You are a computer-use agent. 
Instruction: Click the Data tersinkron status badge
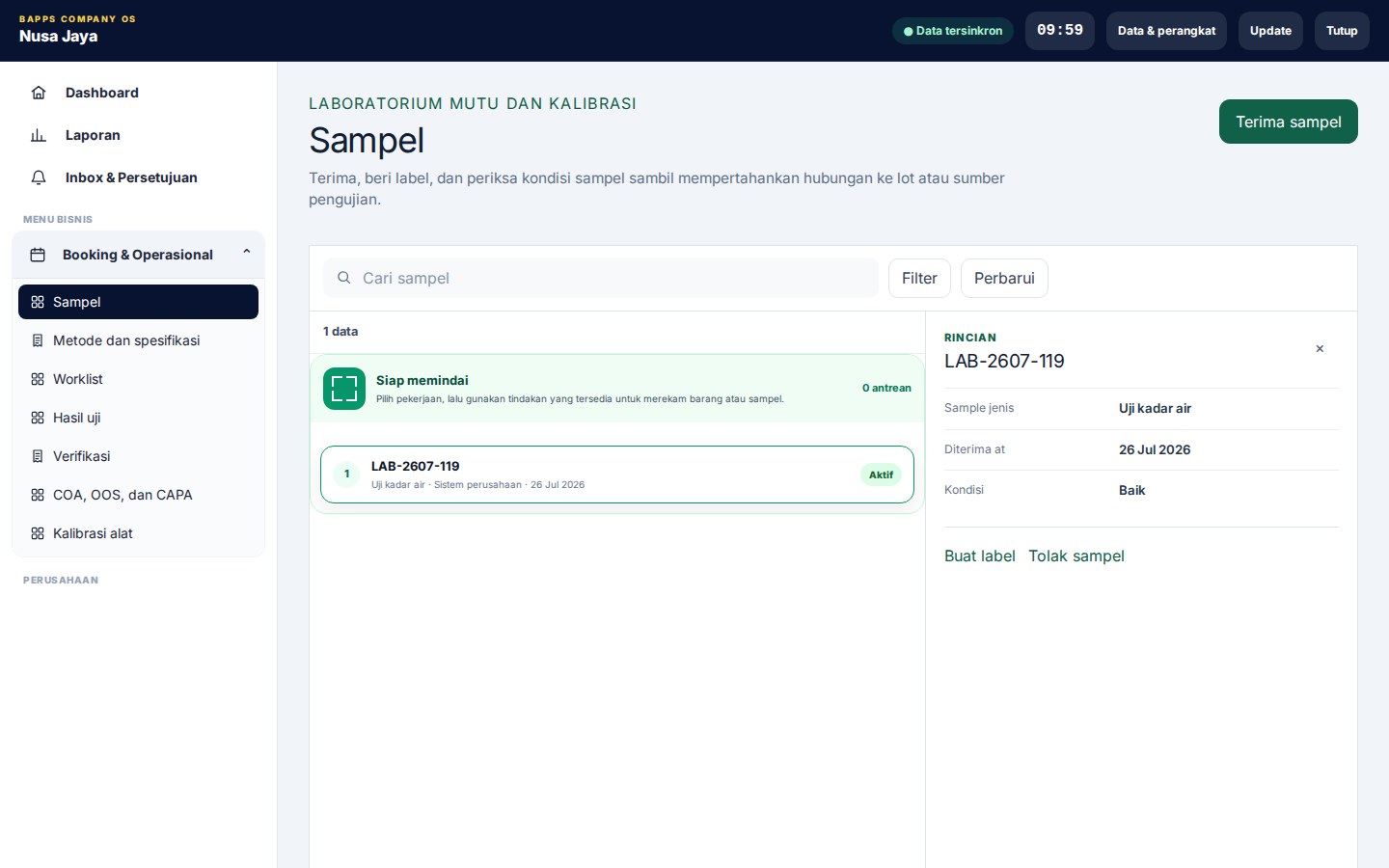click(x=953, y=31)
